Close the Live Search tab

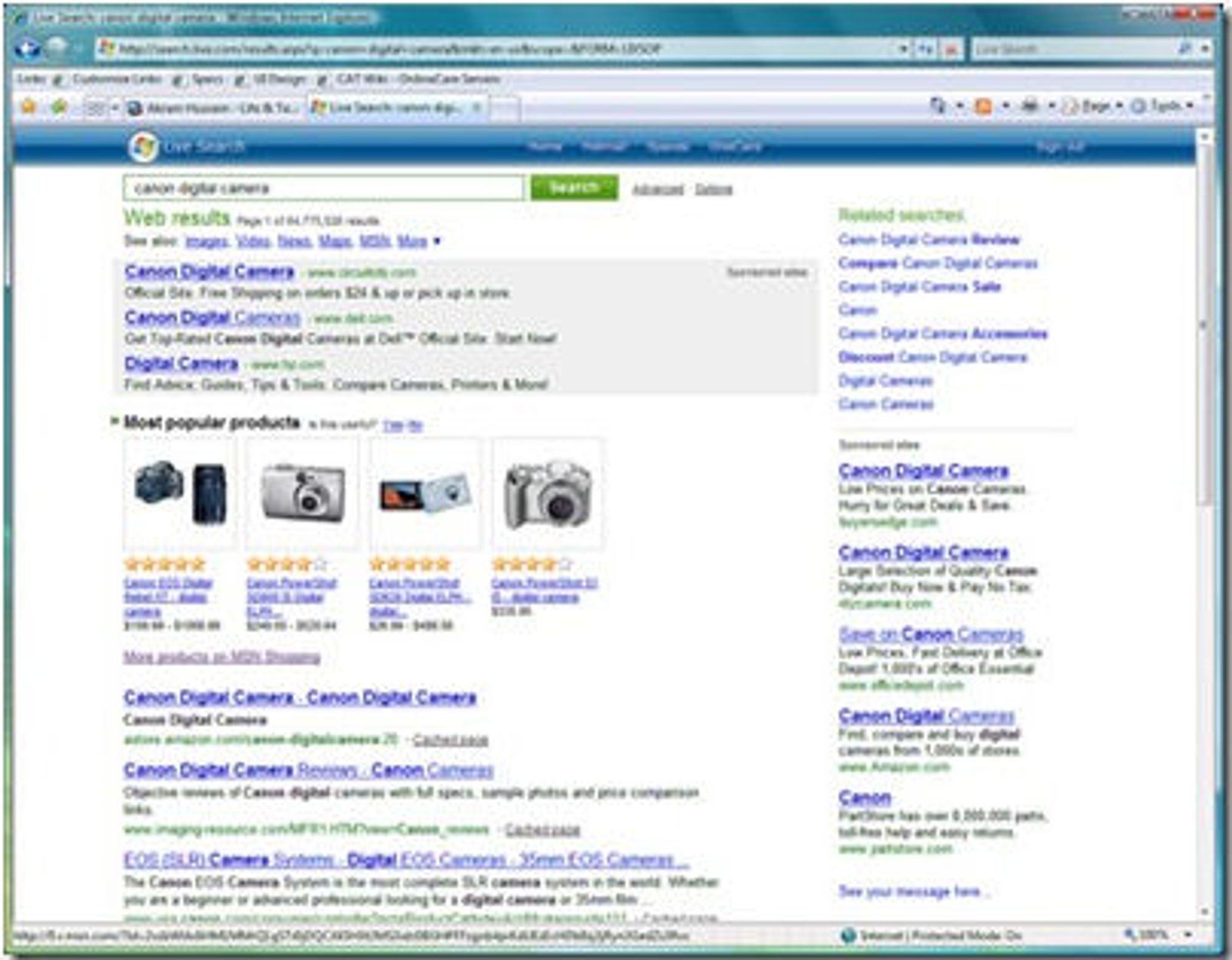click(476, 107)
